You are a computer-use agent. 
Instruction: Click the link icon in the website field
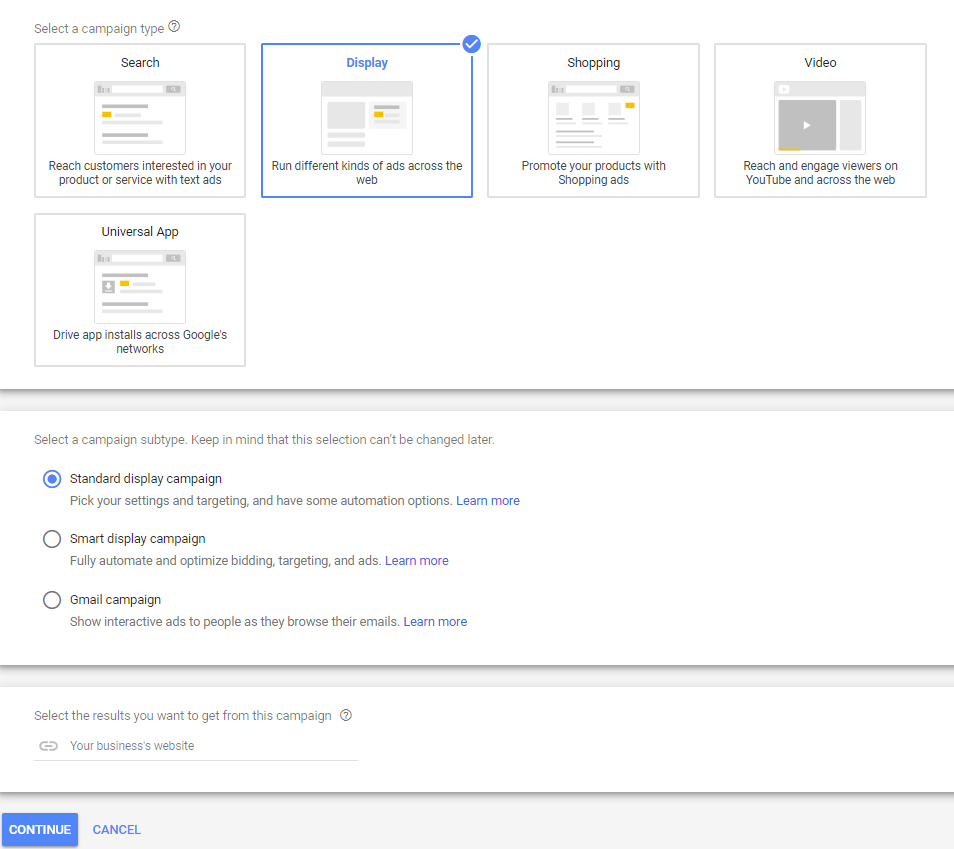pyautogui.click(x=49, y=745)
